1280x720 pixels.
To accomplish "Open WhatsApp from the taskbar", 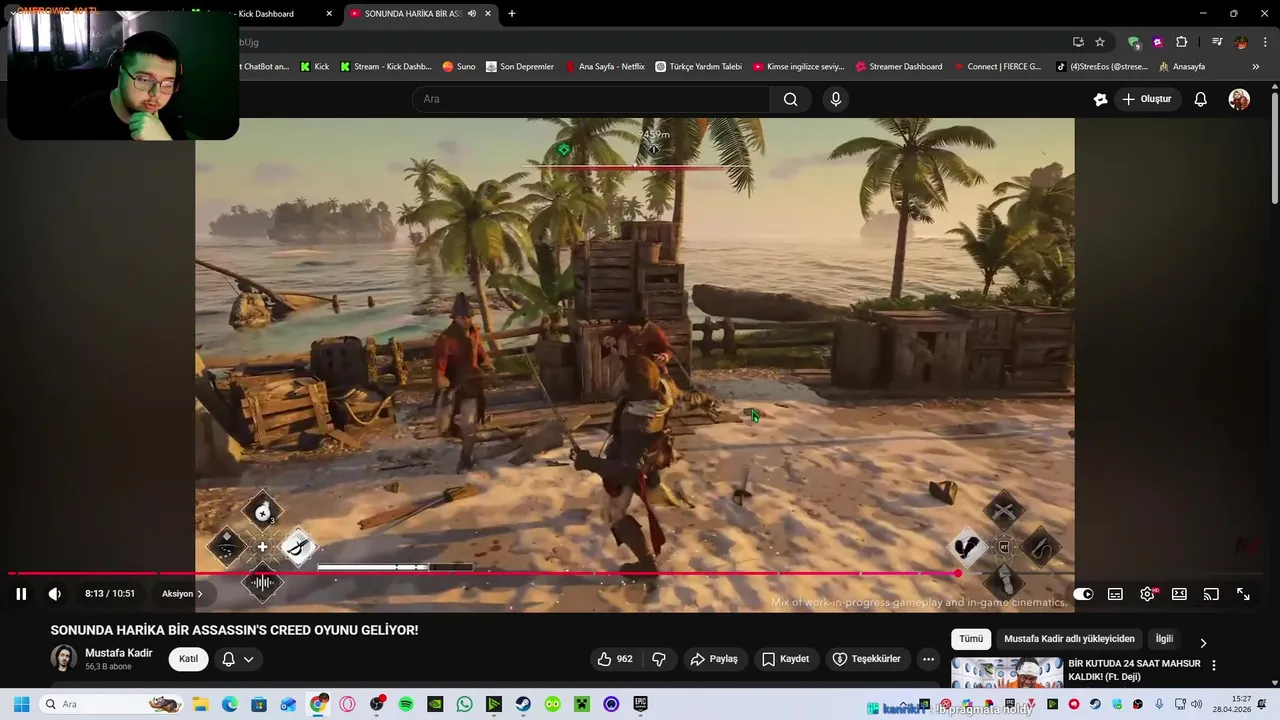I will coord(464,704).
